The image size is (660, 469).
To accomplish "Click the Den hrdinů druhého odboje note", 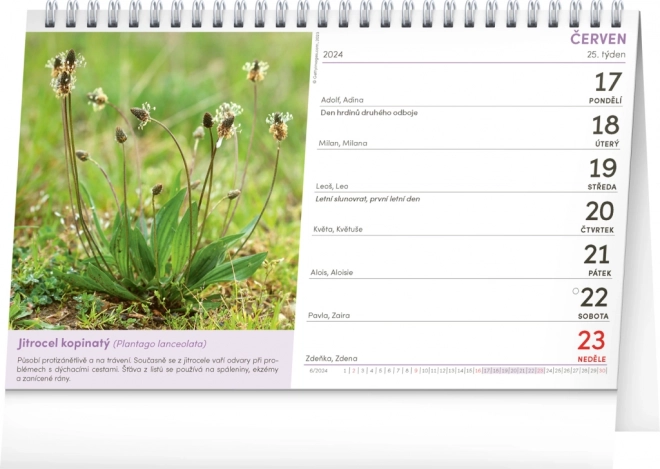I will pos(368,112).
